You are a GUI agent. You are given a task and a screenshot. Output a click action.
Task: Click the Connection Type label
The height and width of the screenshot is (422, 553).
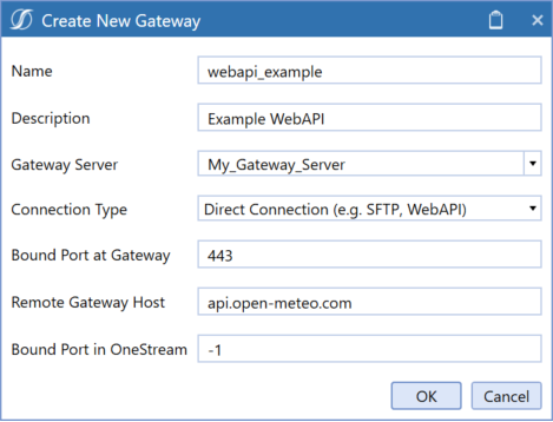pos(69,210)
